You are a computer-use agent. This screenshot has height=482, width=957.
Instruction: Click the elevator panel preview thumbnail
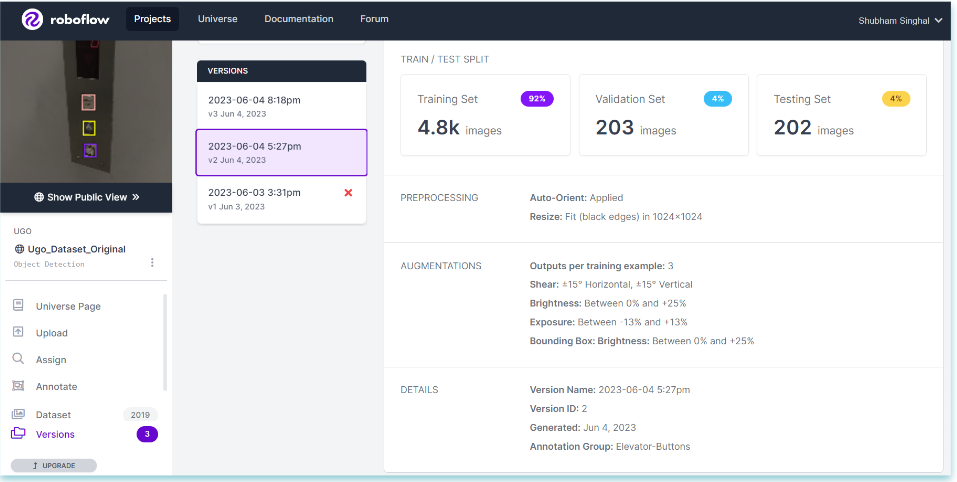click(x=86, y=111)
